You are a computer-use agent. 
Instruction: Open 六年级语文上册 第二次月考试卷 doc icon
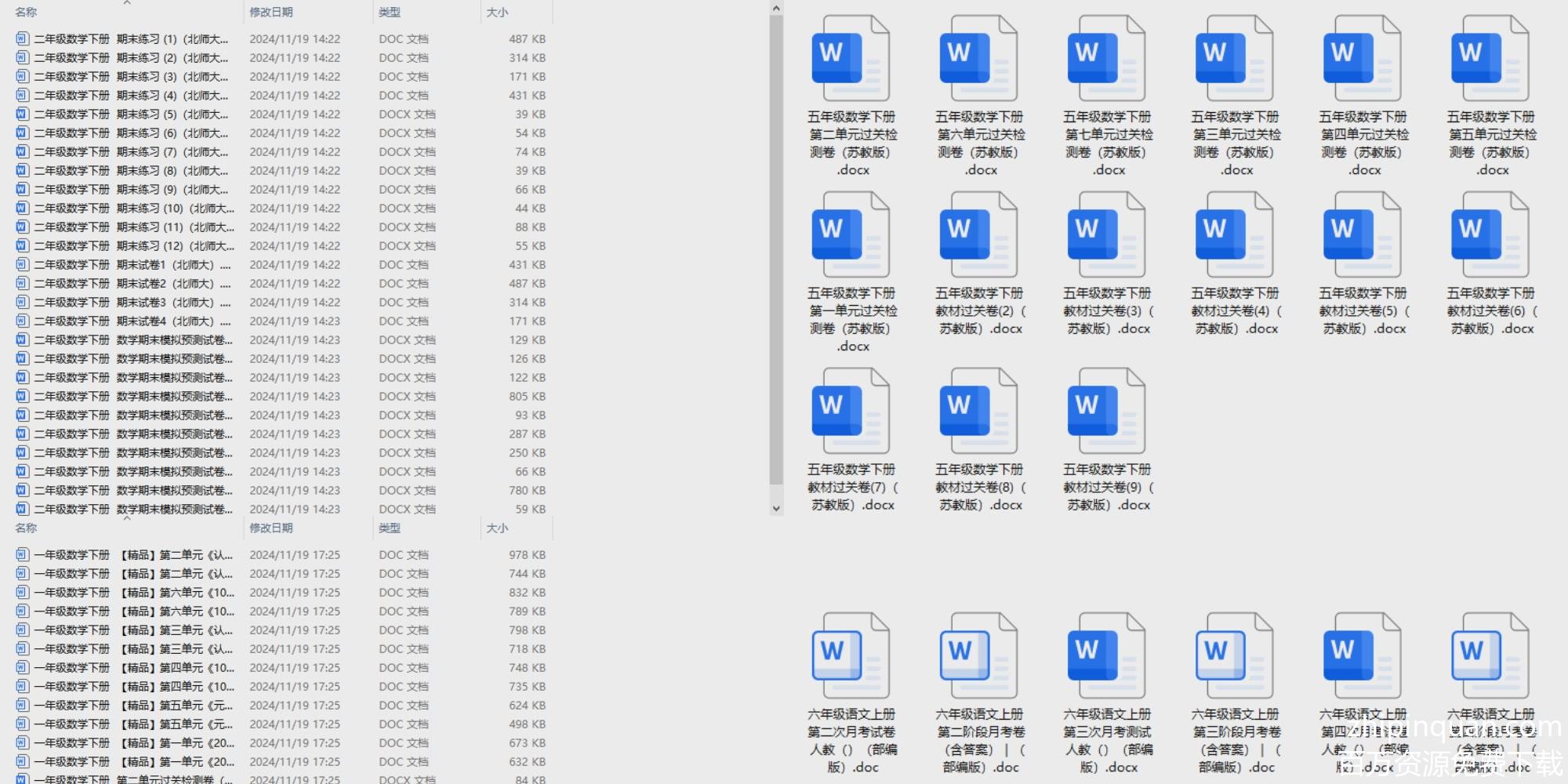click(x=851, y=656)
